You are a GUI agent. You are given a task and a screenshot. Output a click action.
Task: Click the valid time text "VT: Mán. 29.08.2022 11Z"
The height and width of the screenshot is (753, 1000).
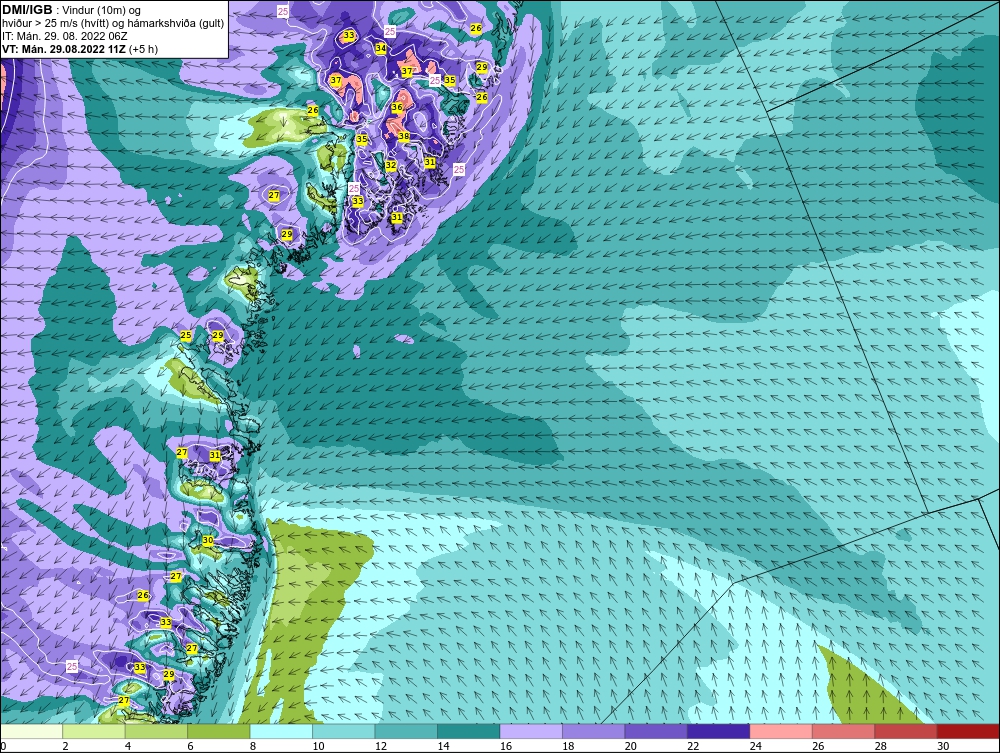64,49
